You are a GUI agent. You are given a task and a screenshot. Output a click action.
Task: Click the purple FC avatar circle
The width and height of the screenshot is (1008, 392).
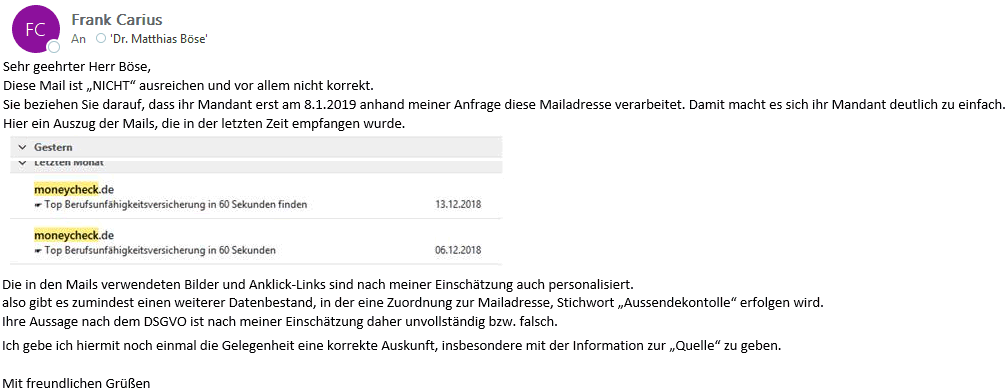(36, 29)
